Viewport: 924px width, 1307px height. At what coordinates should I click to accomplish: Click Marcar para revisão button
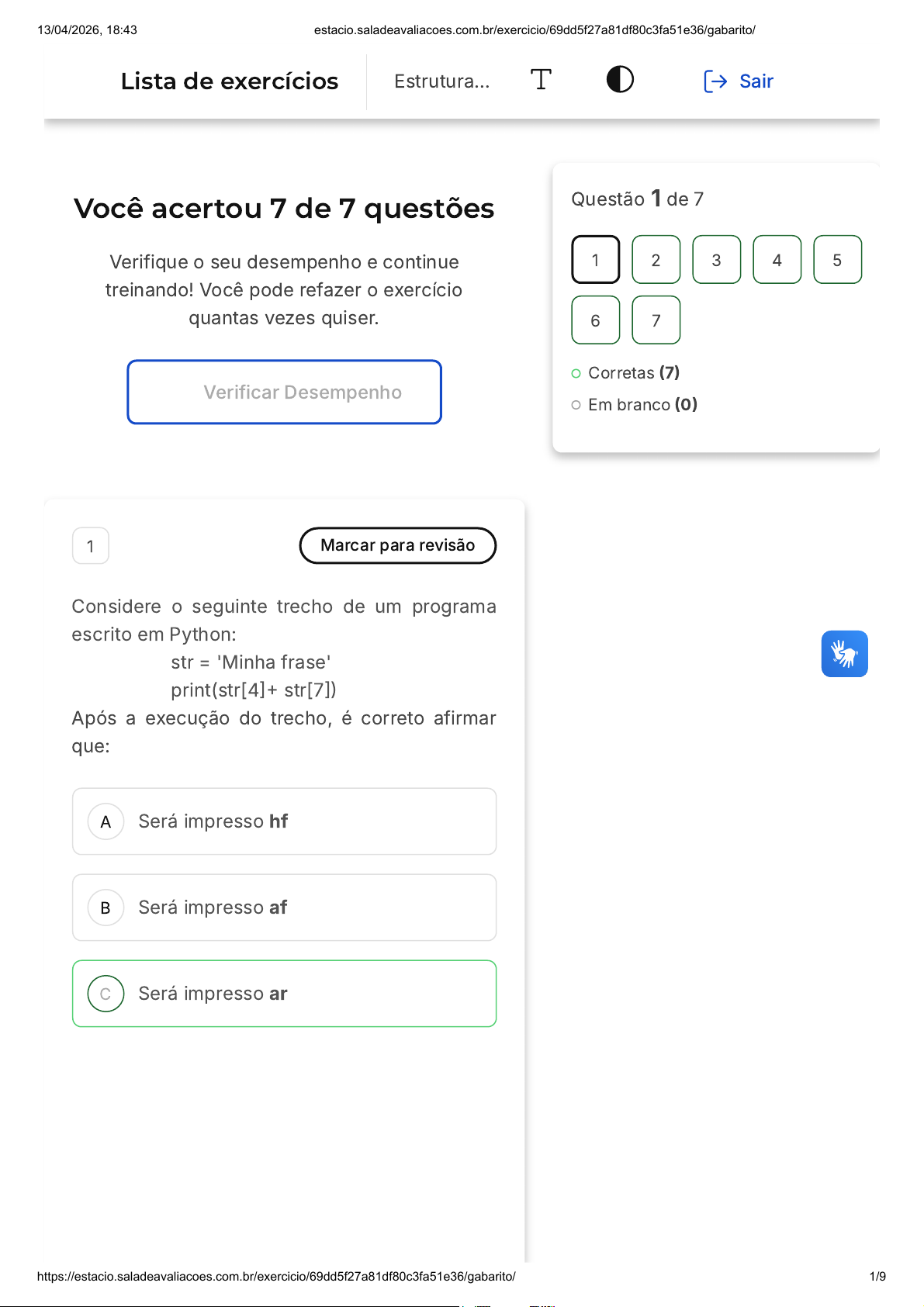click(397, 545)
